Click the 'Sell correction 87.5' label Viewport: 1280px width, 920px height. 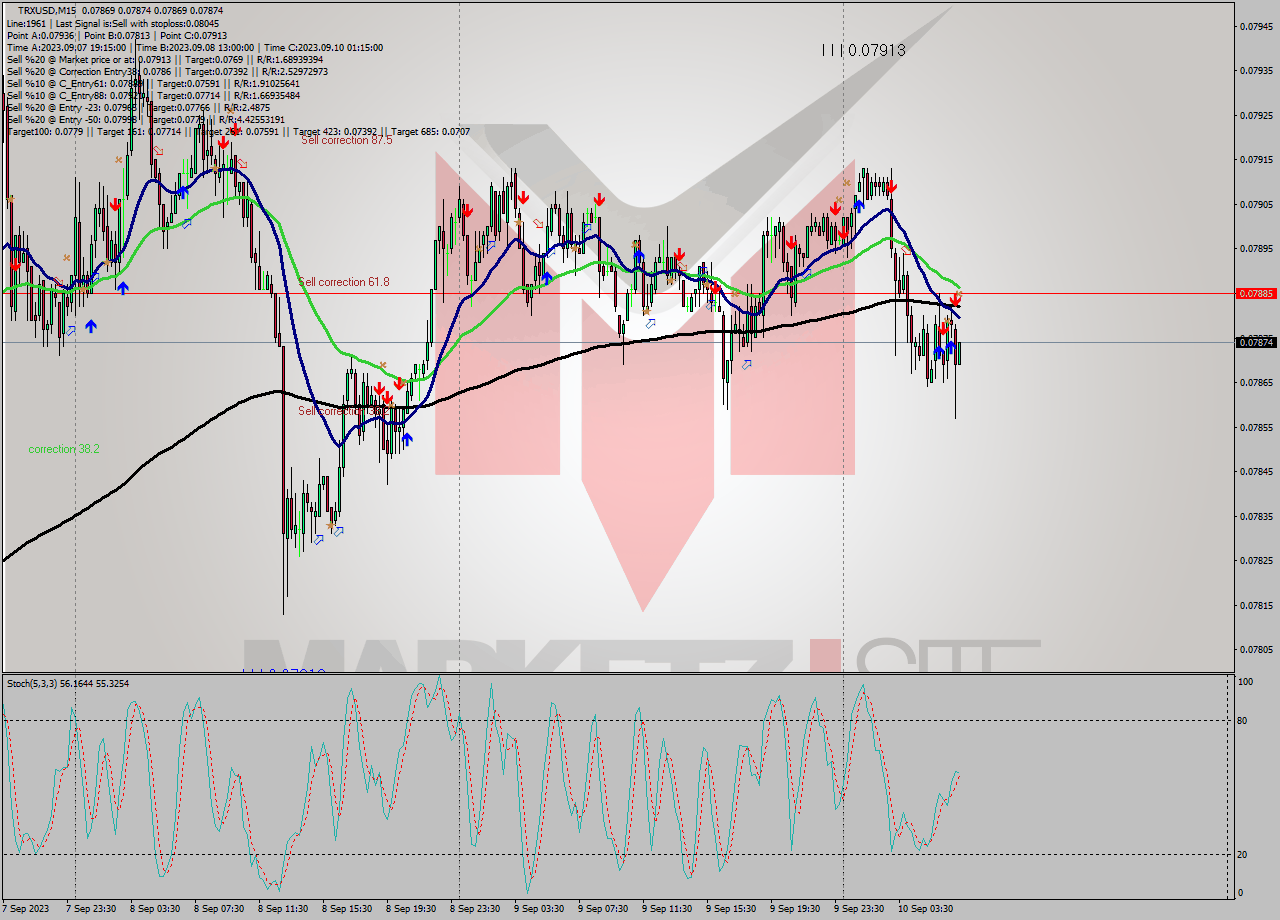click(347, 140)
